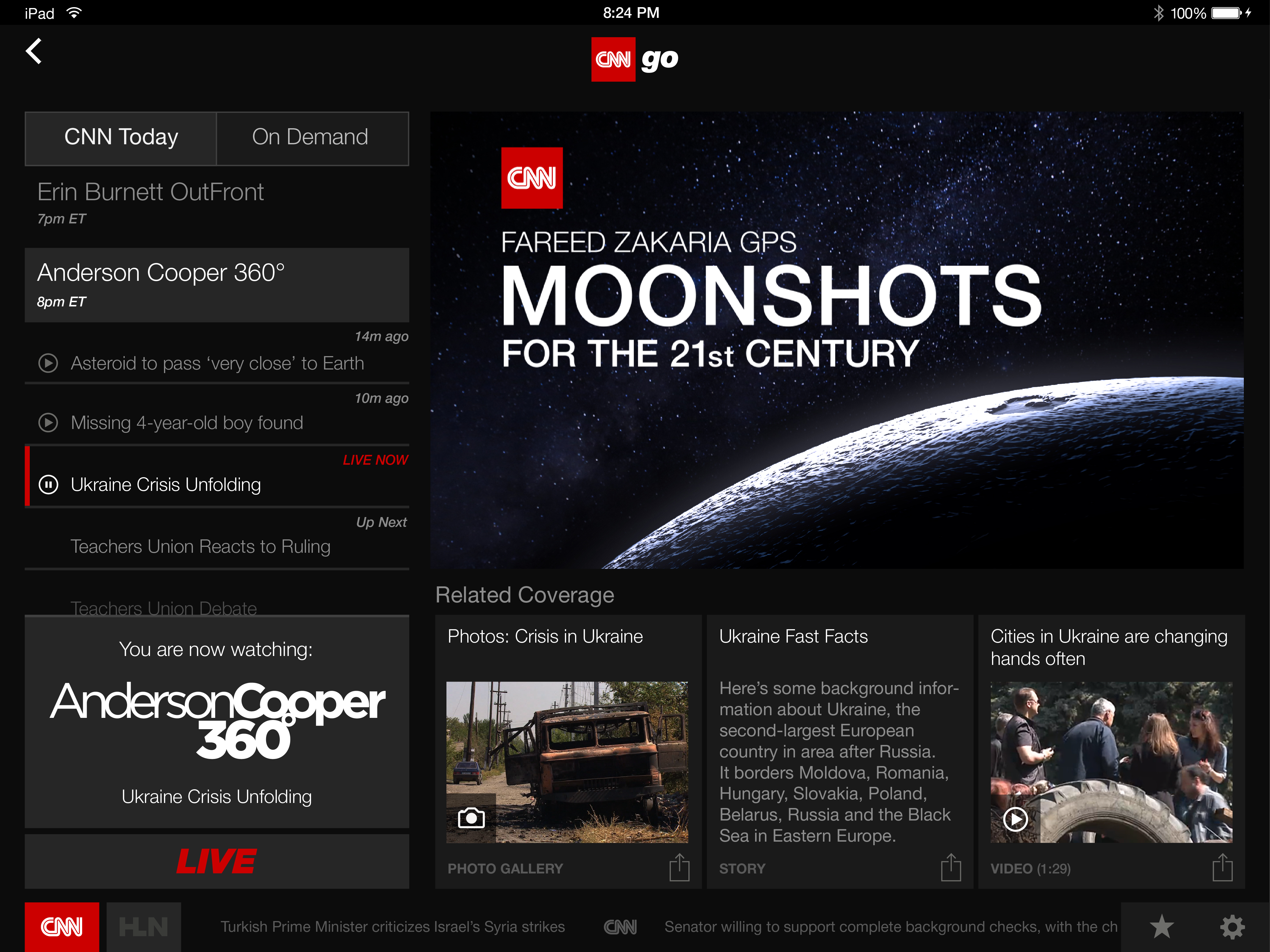This screenshot has height=952, width=1270.
Task: Open Photos: Crisis in Ukraine headline
Action: pos(545,636)
